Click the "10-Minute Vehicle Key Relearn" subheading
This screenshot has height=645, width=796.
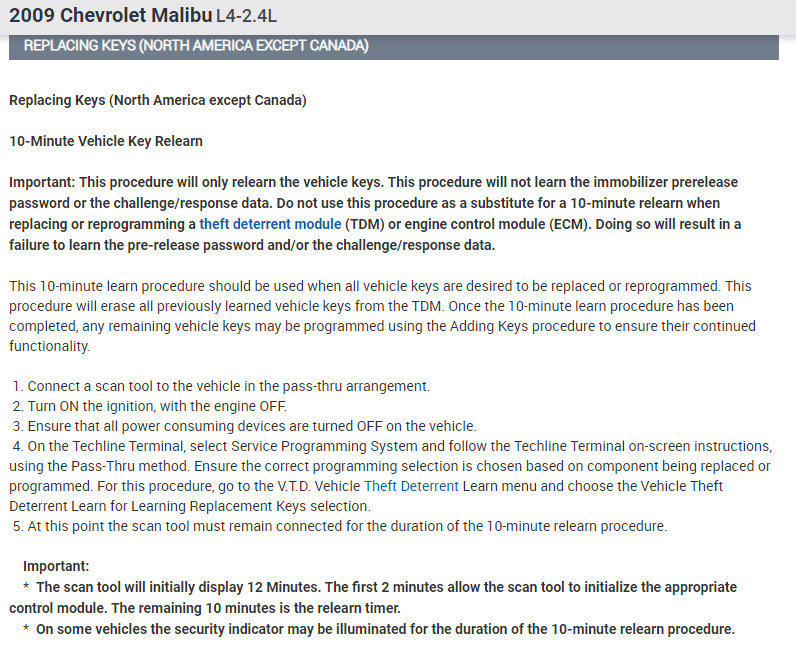click(106, 141)
